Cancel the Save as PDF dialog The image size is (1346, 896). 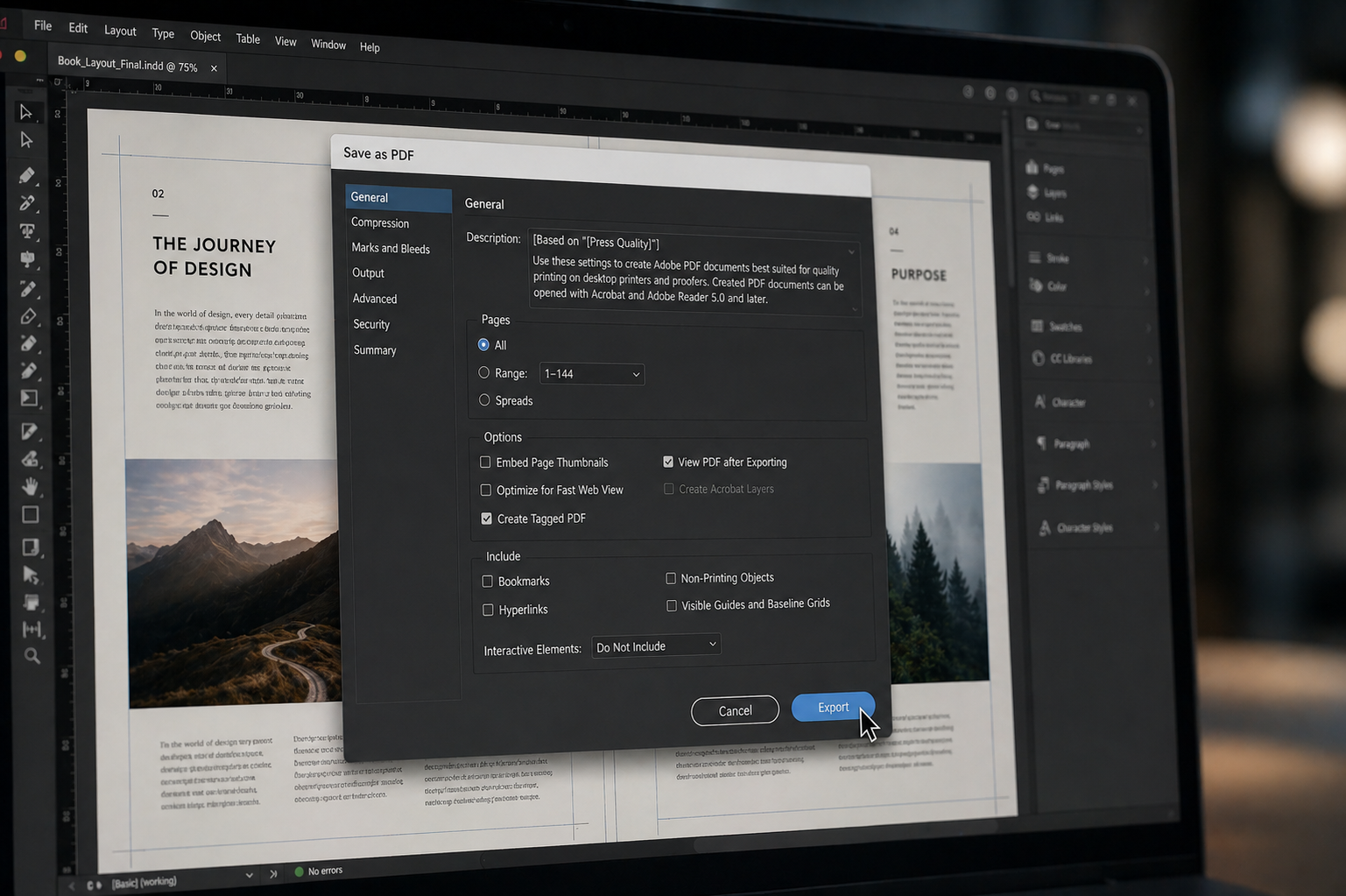pyautogui.click(x=735, y=710)
